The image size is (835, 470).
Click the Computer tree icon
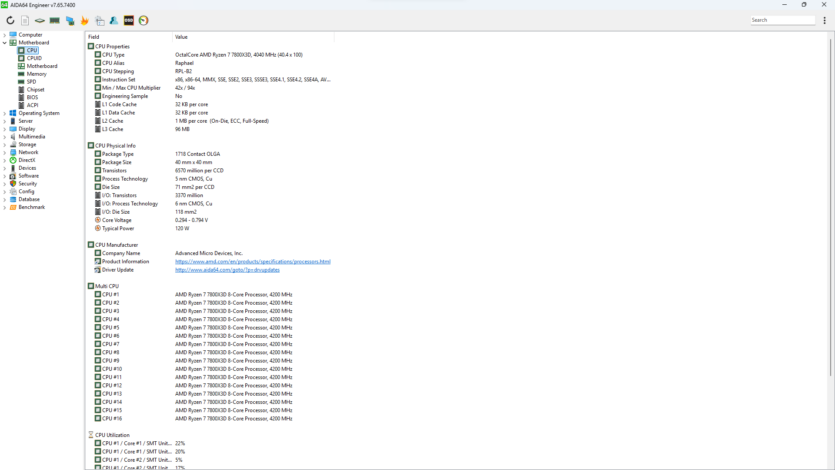13,35
